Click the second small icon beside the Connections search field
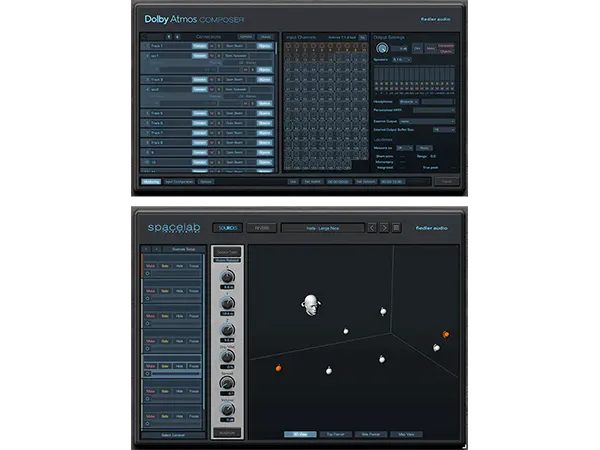The width and height of the screenshot is (600, 450). tap(177, 37)
